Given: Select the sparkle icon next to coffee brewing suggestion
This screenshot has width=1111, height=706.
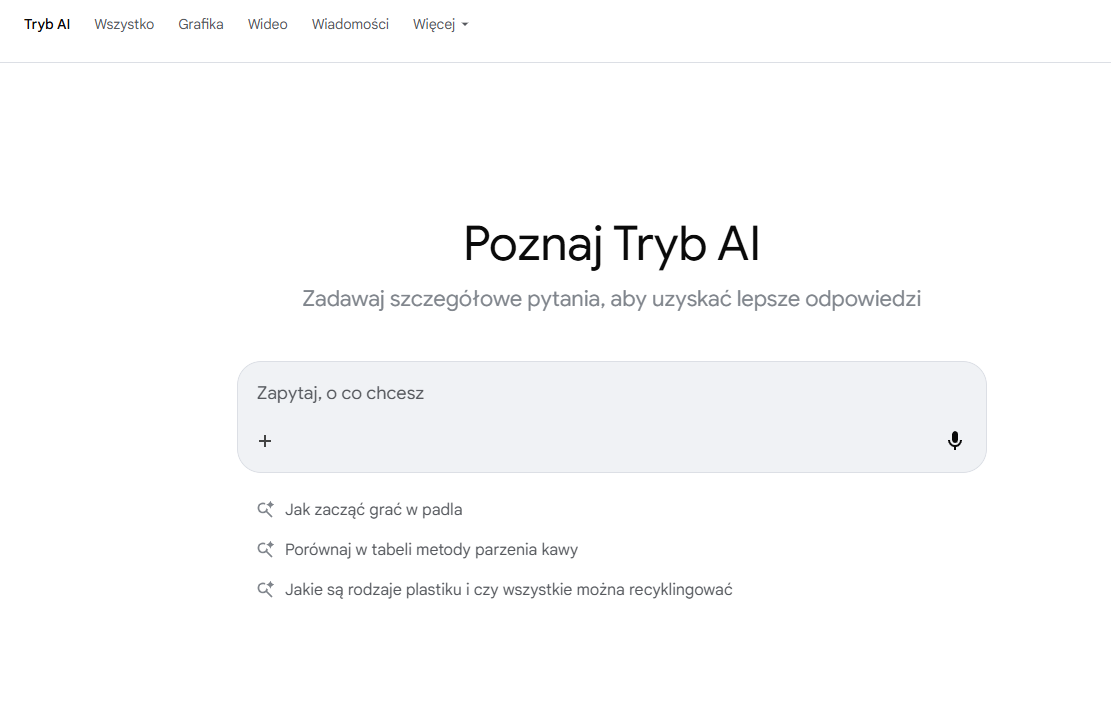Looking at the screenshot, I should point(265,549).
